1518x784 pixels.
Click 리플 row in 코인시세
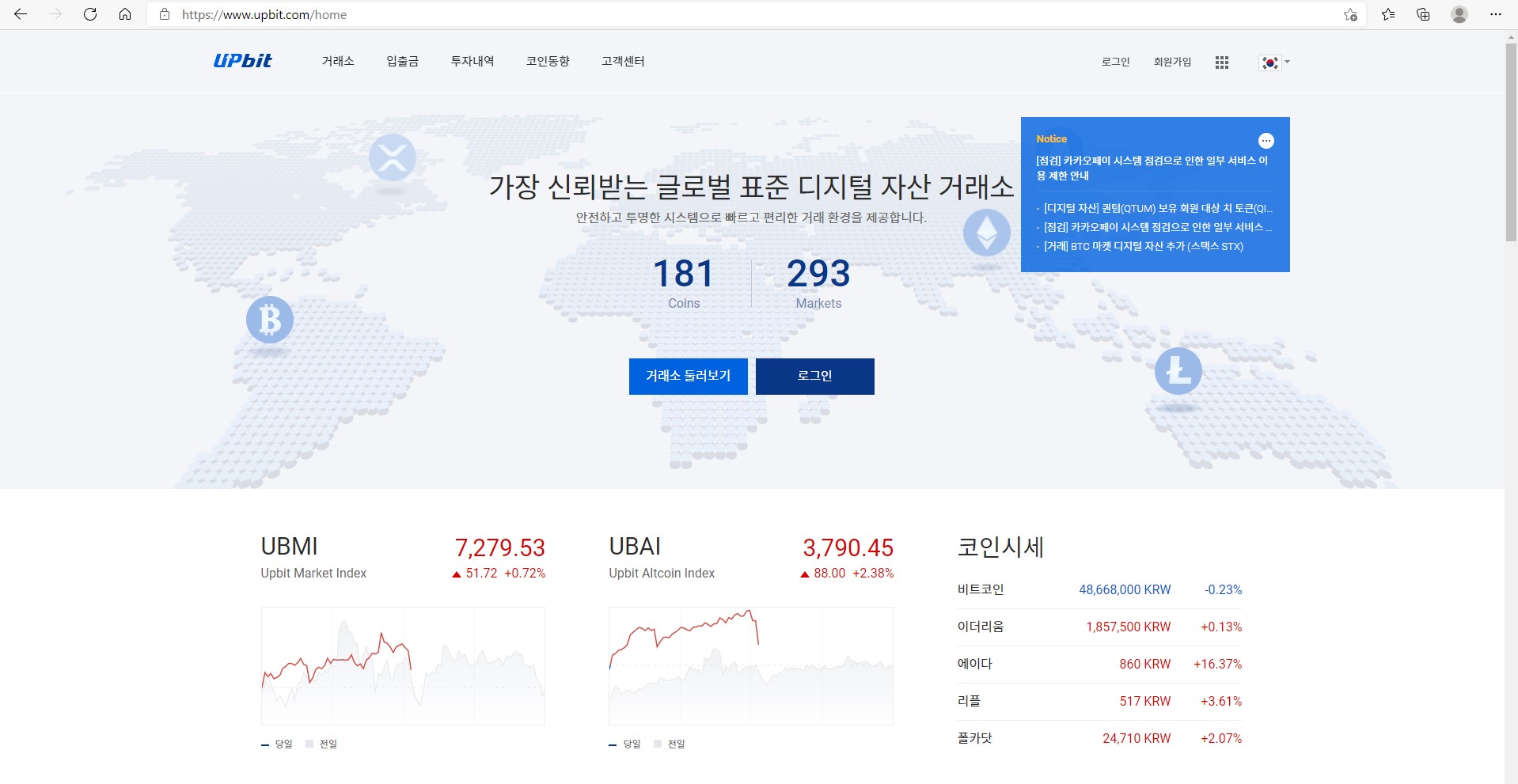tap(1100, 702)
